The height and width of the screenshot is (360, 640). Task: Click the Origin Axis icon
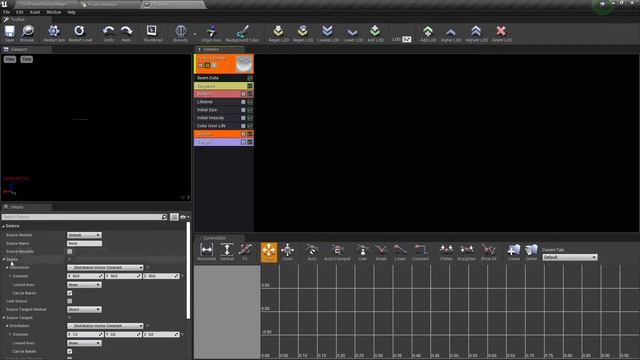point(211,33)
